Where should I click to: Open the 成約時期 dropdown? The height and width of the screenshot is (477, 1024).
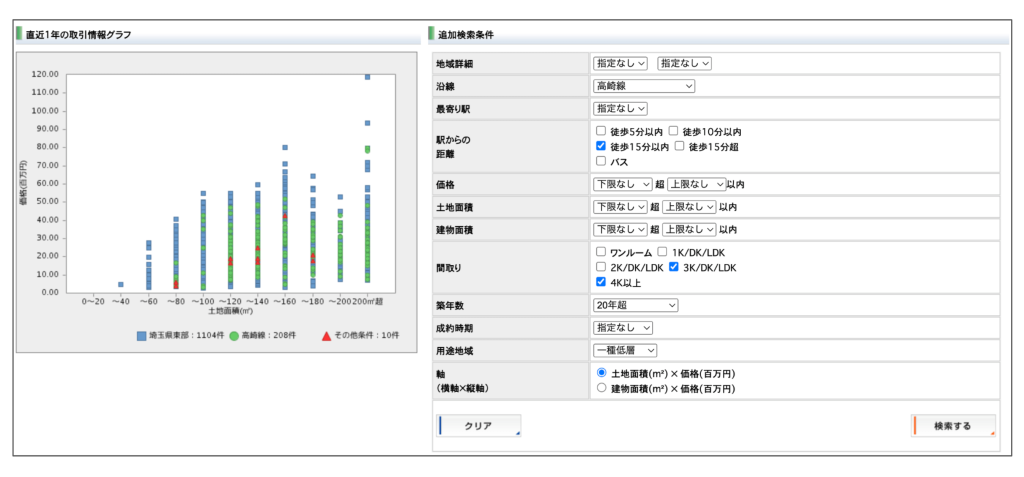coord(623,327)
